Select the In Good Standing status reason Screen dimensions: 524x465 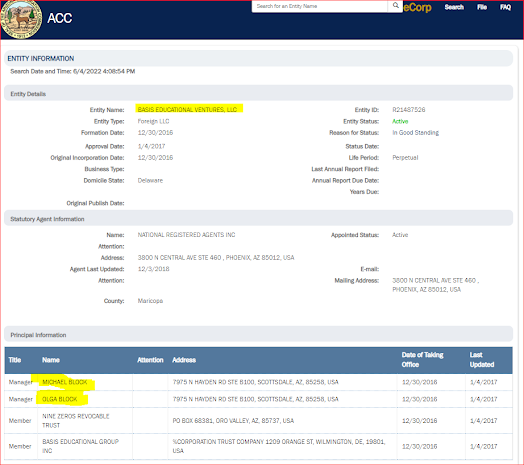pyautogui.click(x=415, y=133)
